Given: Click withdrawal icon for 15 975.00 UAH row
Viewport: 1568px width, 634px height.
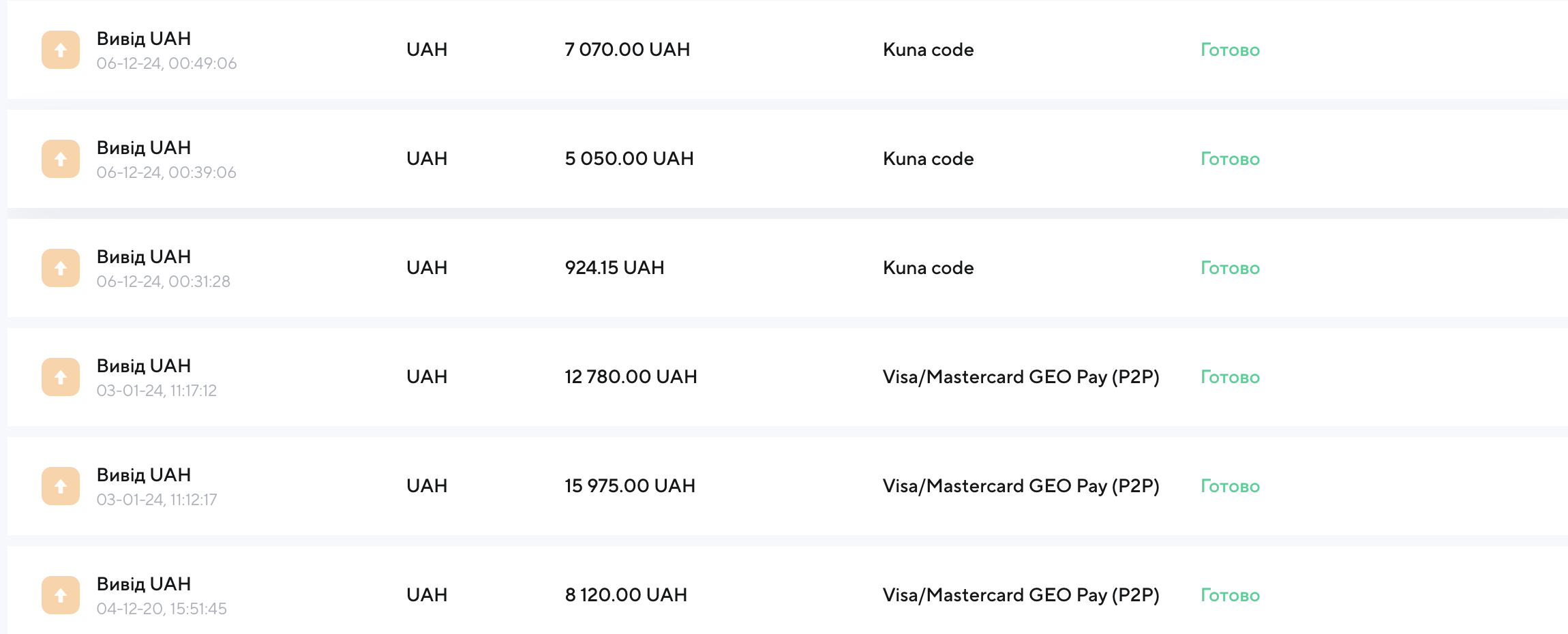Looking at the screenshot, I should 61,486.
